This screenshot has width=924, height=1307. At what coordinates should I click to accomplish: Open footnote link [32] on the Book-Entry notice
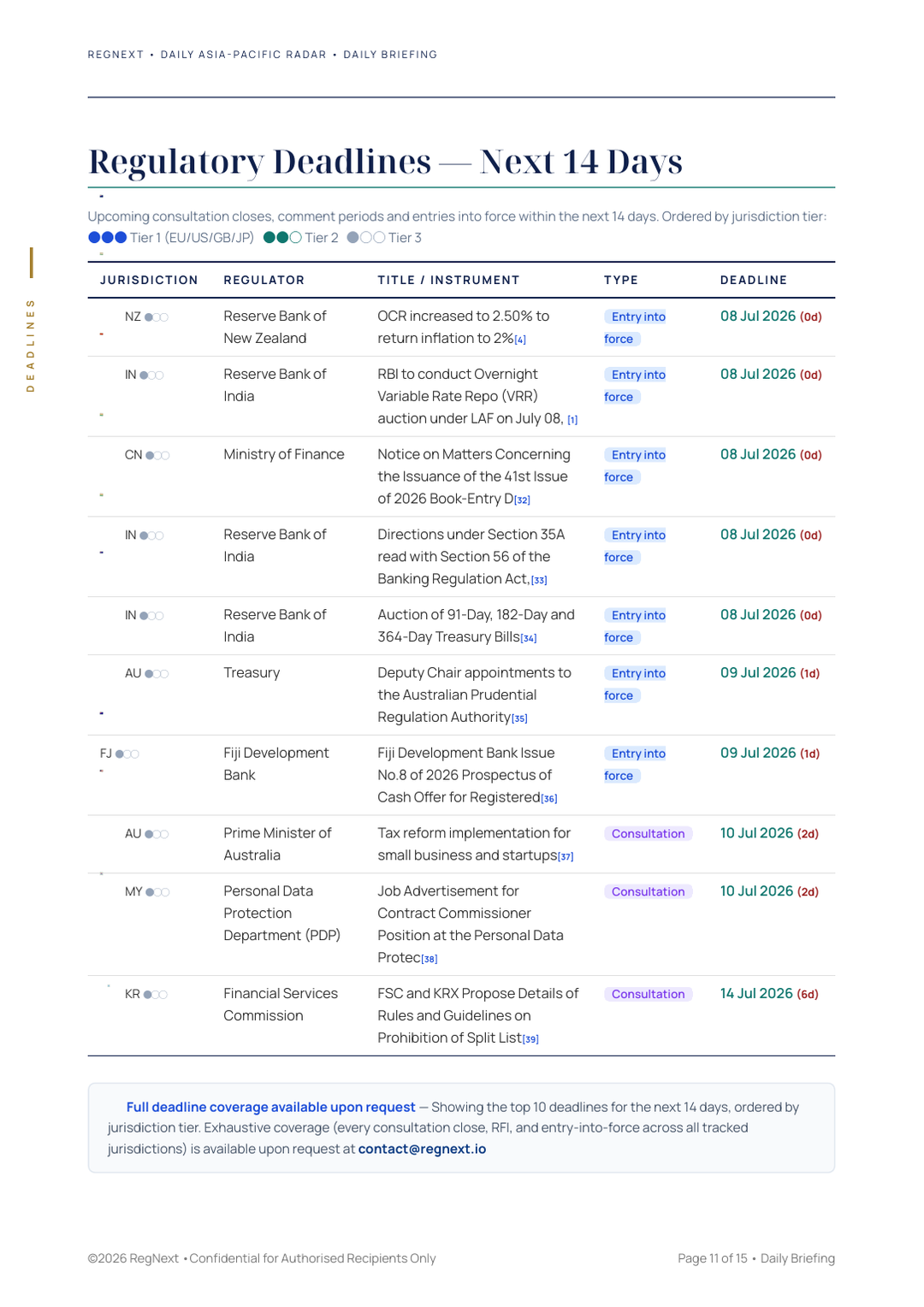pyautogui.click(x=523, y=500)
